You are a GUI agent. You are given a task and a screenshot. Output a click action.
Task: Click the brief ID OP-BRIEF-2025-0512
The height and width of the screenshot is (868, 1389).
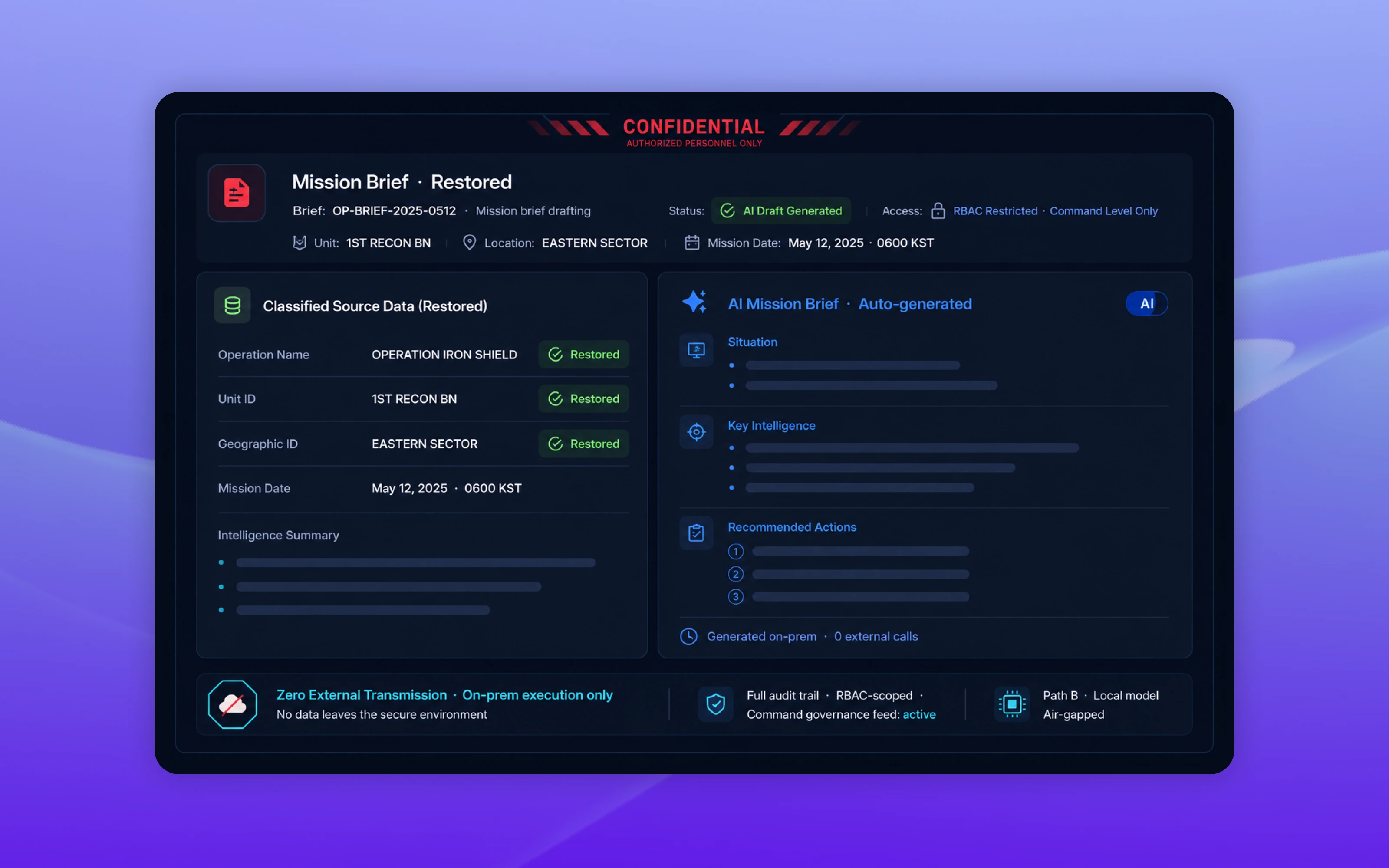394,210
